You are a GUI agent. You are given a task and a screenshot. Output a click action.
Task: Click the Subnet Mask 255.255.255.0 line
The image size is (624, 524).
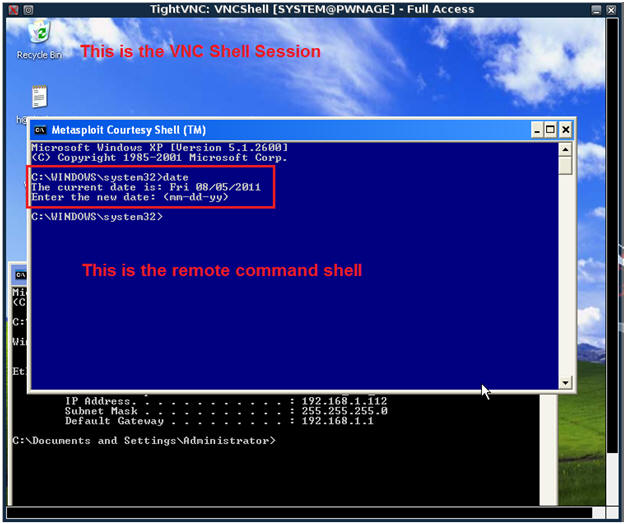pos(226,411)
